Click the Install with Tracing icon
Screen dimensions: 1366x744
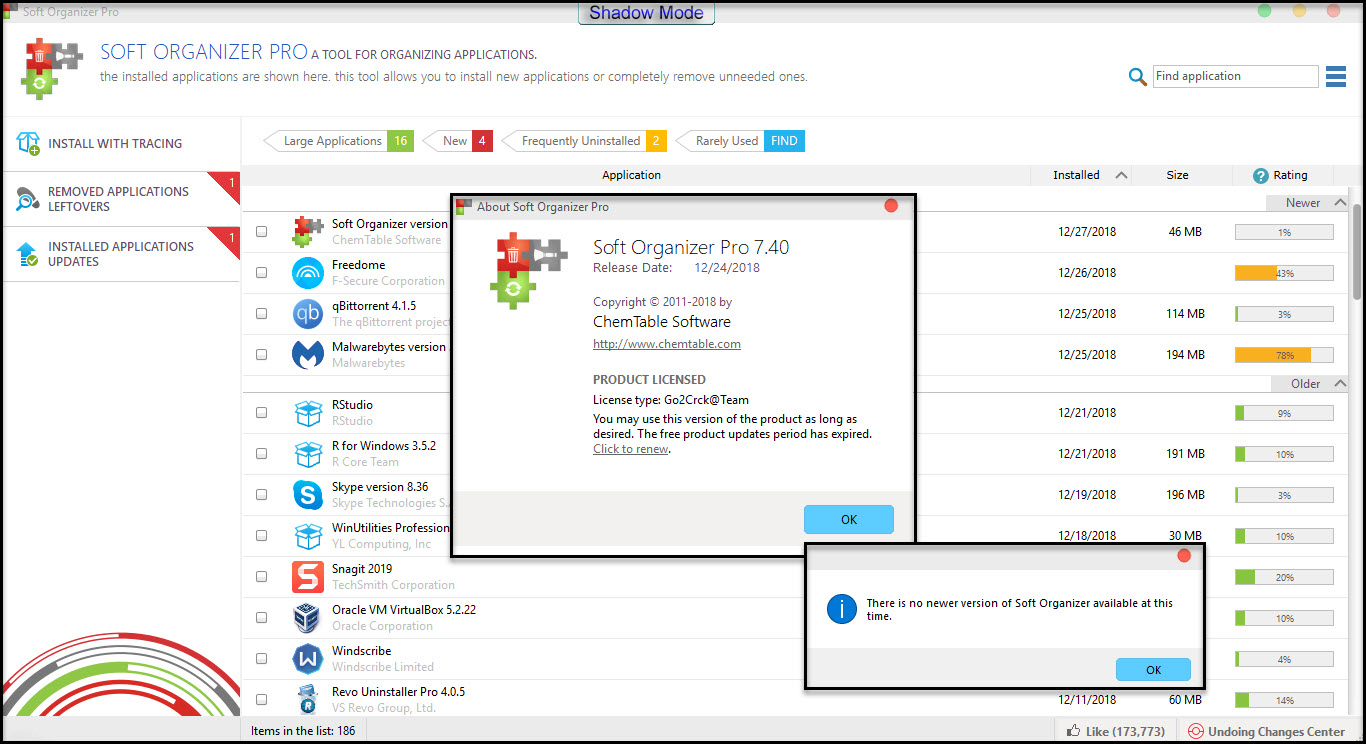(x=28, y=143)
